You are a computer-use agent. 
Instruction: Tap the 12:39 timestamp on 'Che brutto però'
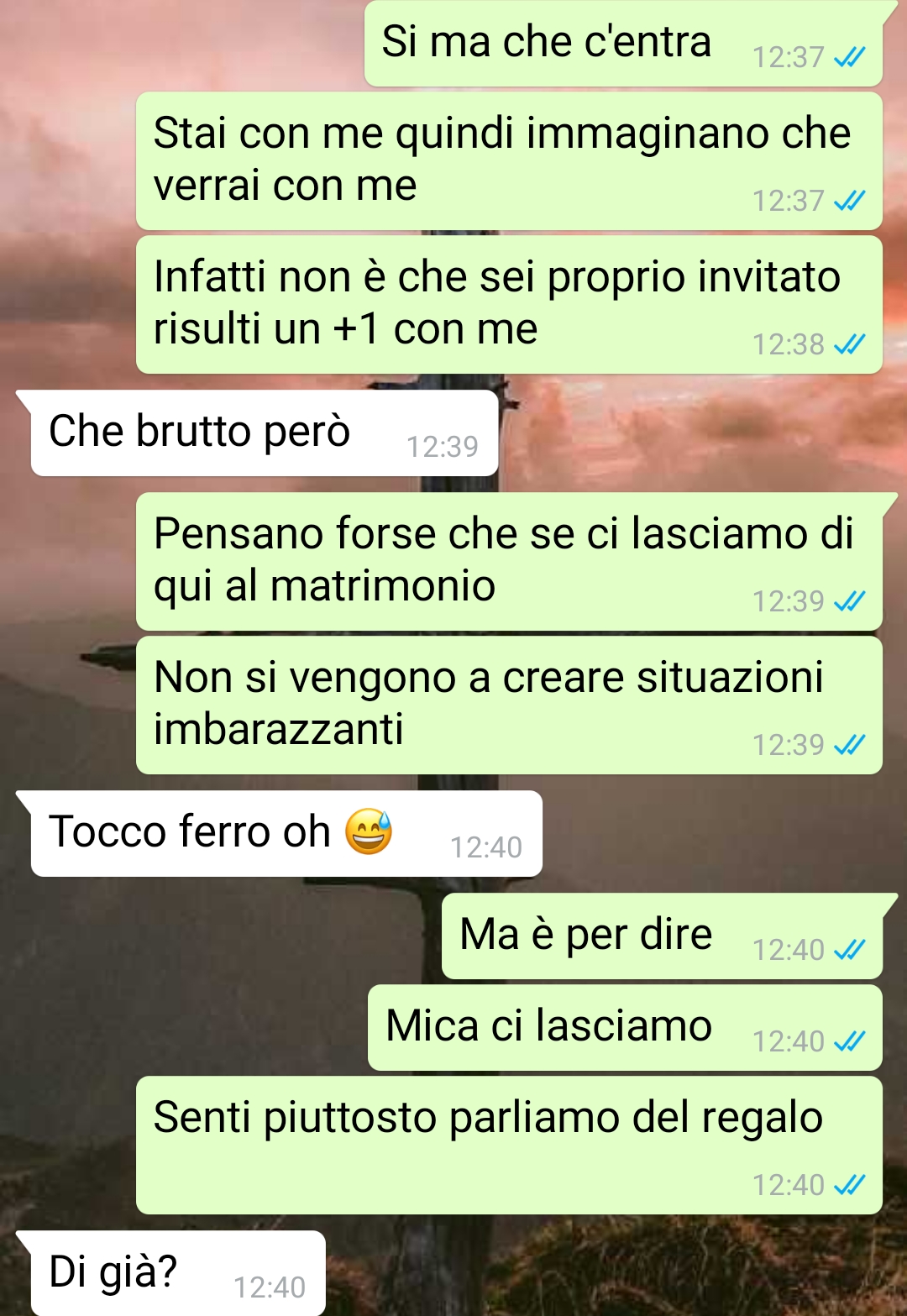pos(443,447)
